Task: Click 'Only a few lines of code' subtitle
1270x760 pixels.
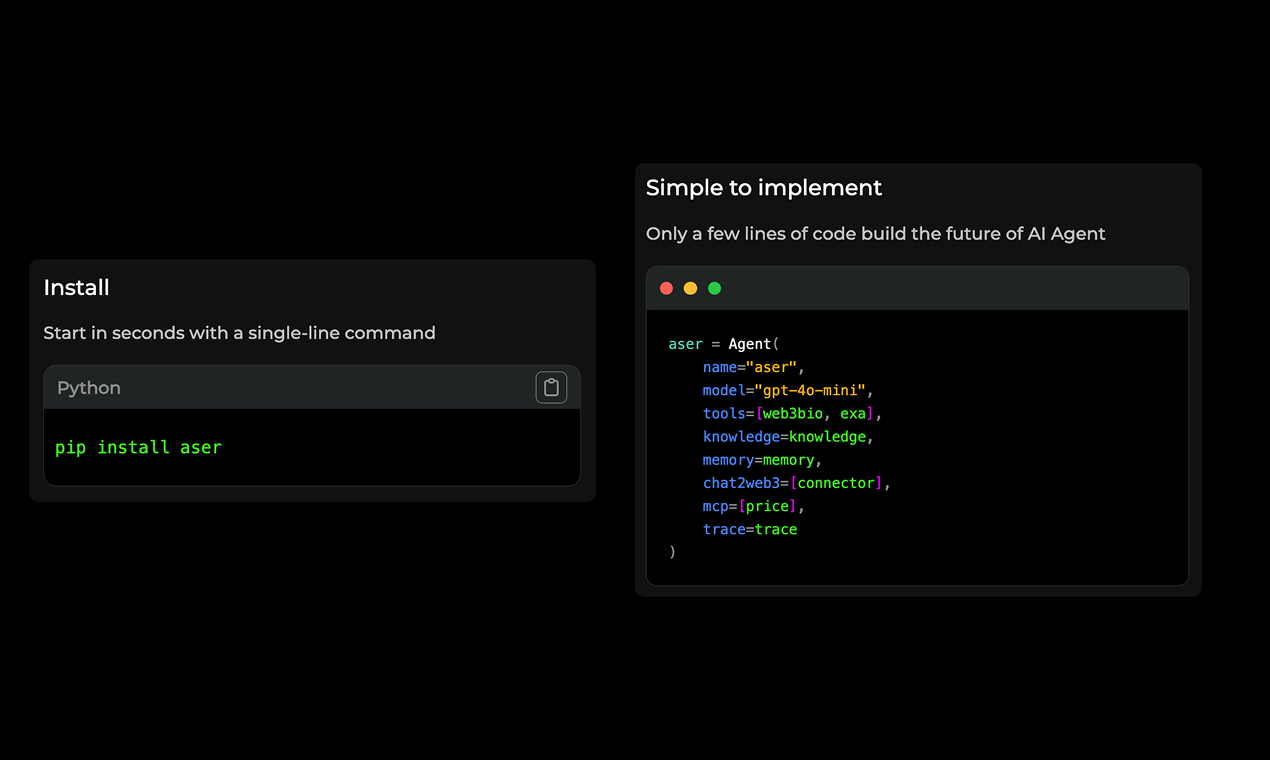Action: pyautogui.click(x=876, y=234)
